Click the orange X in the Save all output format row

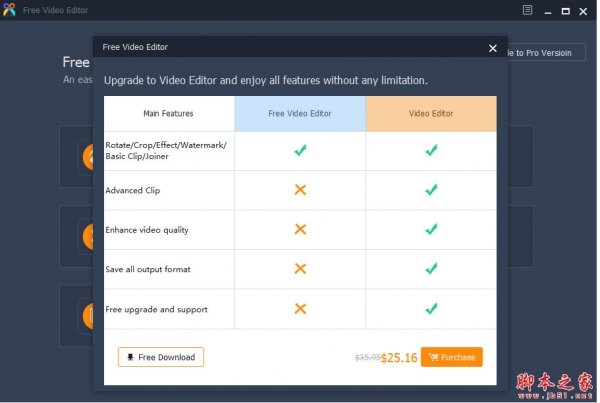(x=302, y=270)
